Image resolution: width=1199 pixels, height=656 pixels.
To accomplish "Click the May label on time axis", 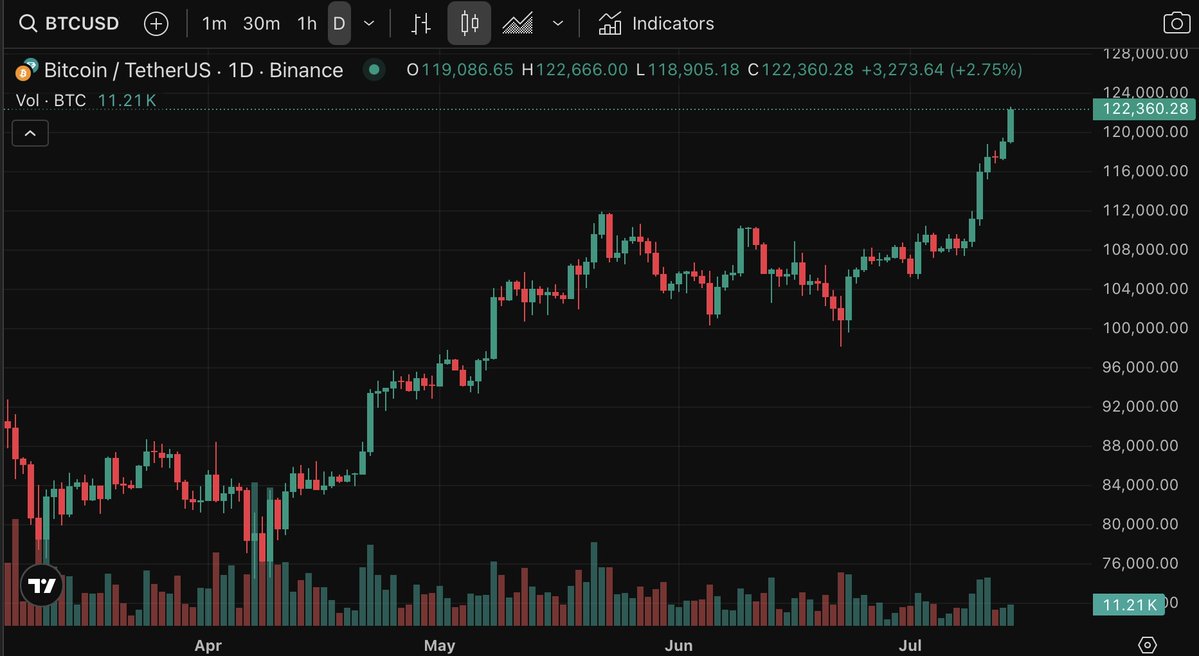I will [440, 645].
